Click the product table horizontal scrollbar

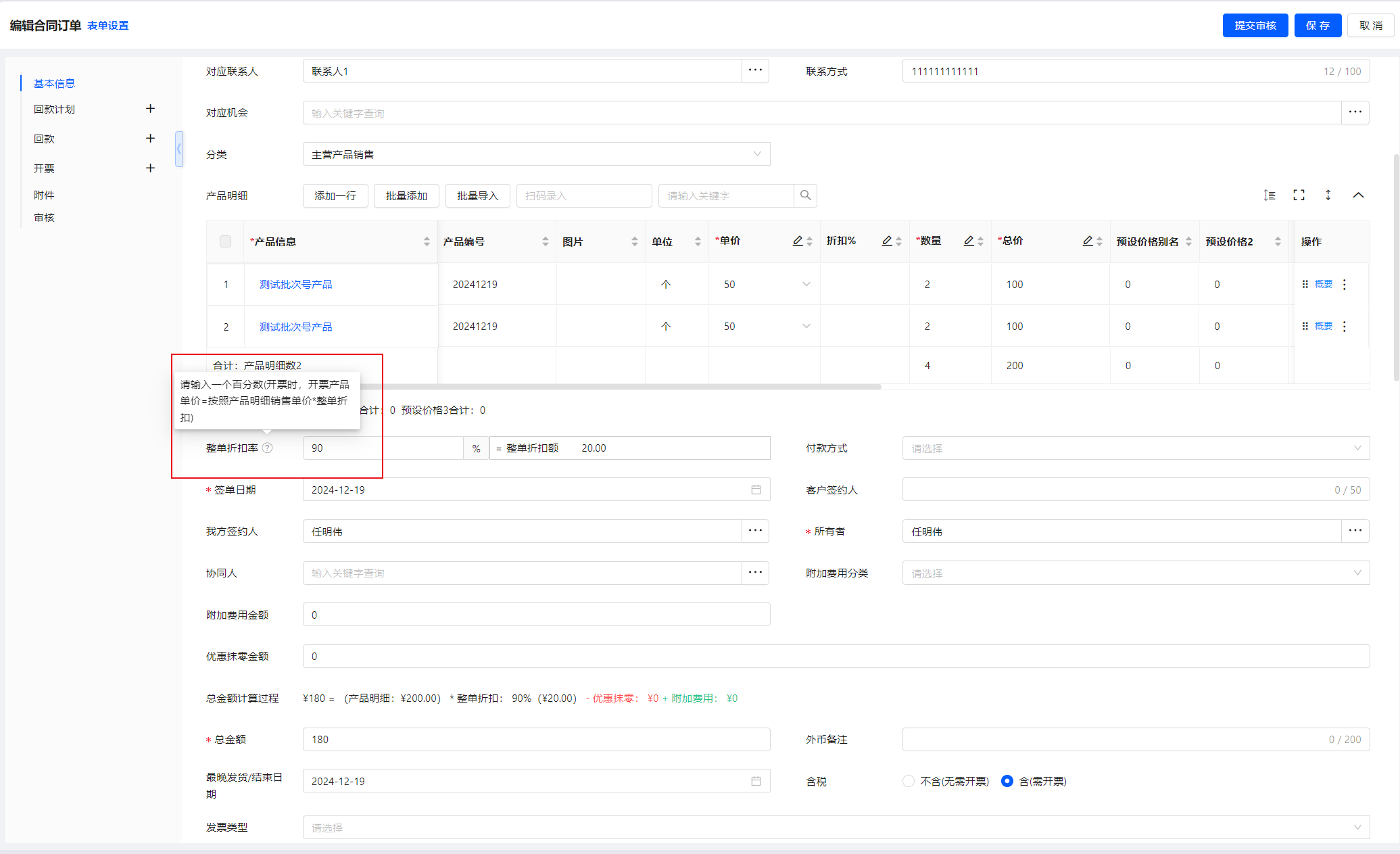pyautogui.click(x=544, y=387)
